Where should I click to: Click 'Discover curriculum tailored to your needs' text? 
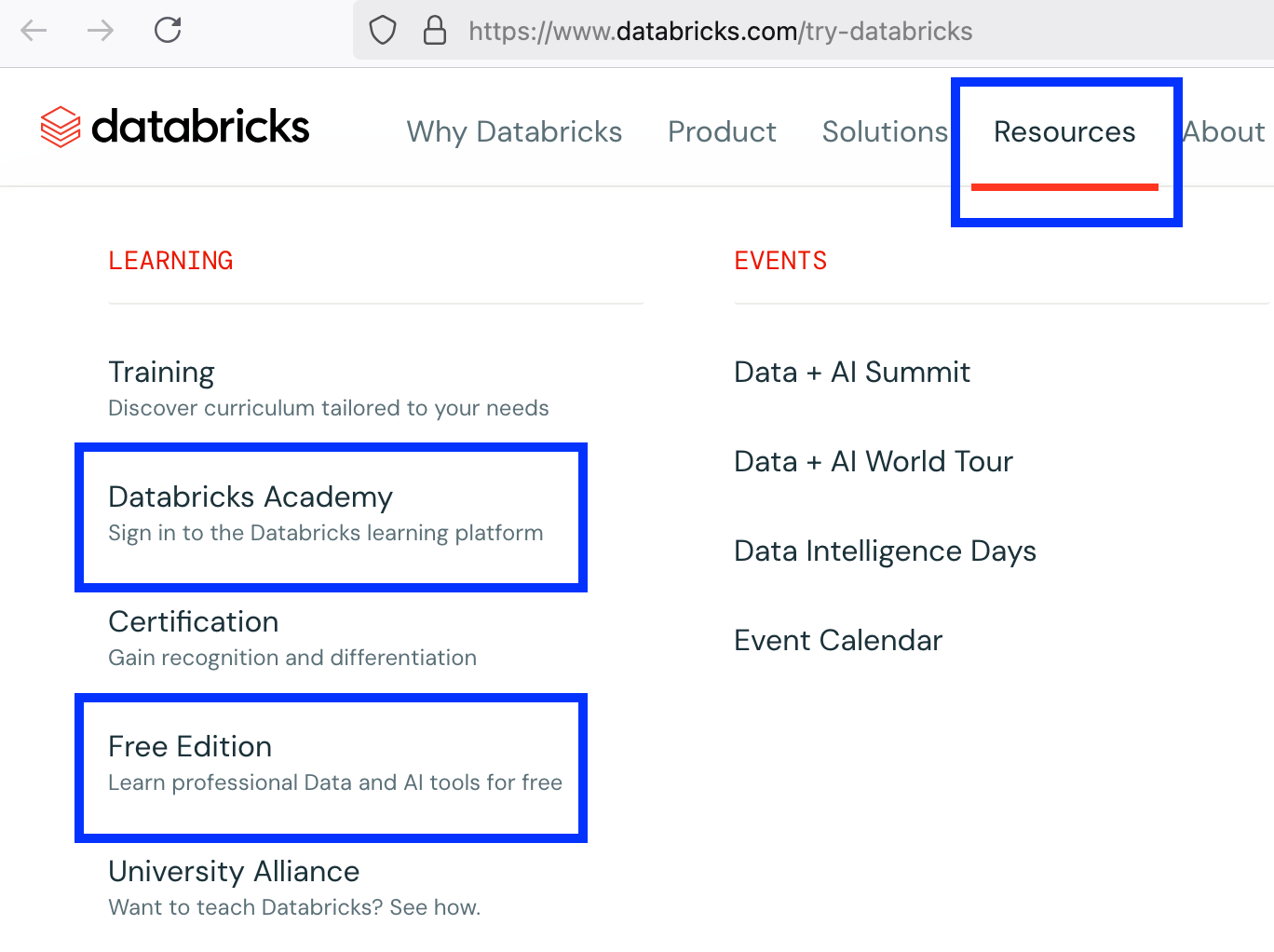[x=329, y=408]
